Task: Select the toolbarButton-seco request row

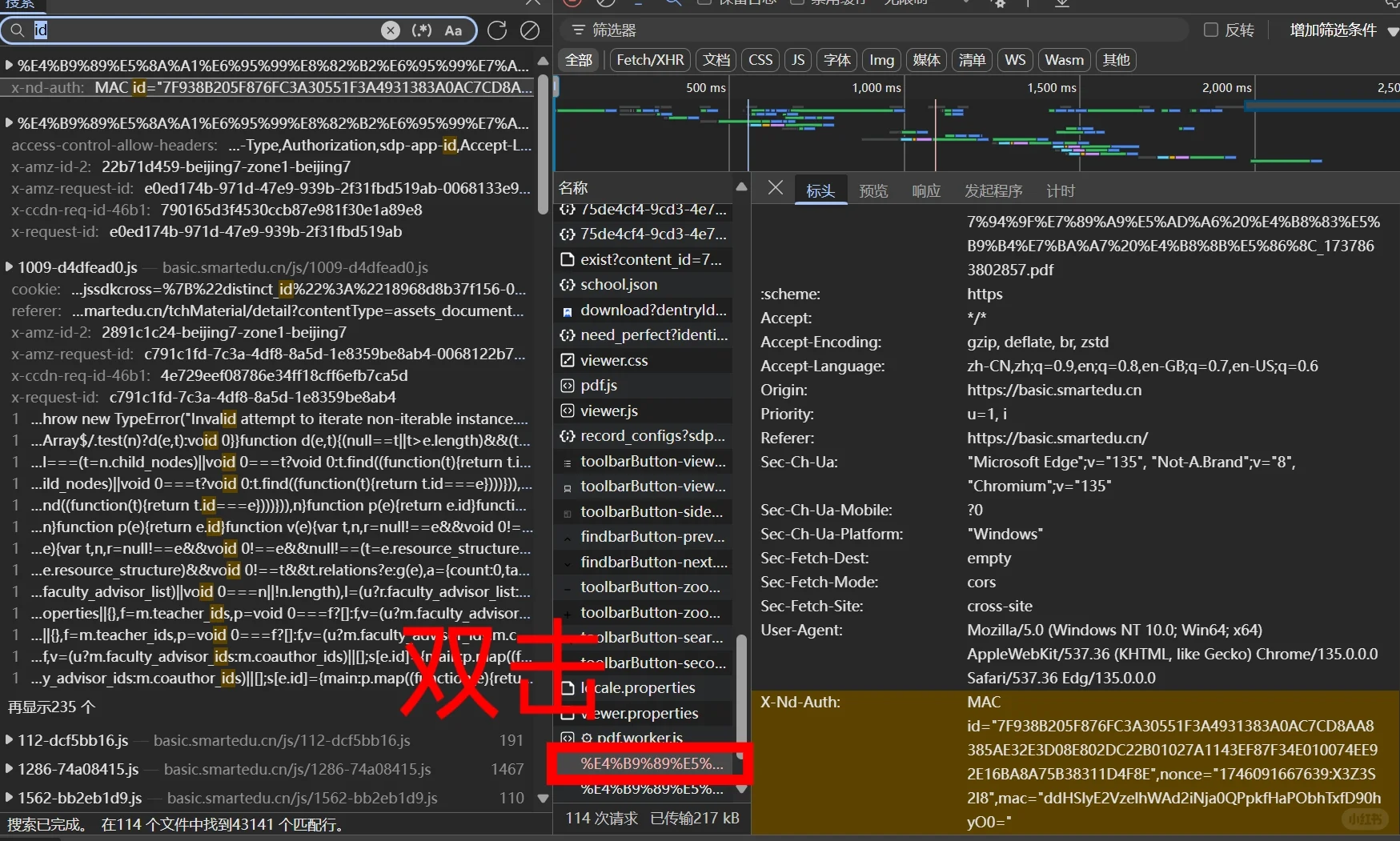Action: pyautogui.click(x=644, y=663)
